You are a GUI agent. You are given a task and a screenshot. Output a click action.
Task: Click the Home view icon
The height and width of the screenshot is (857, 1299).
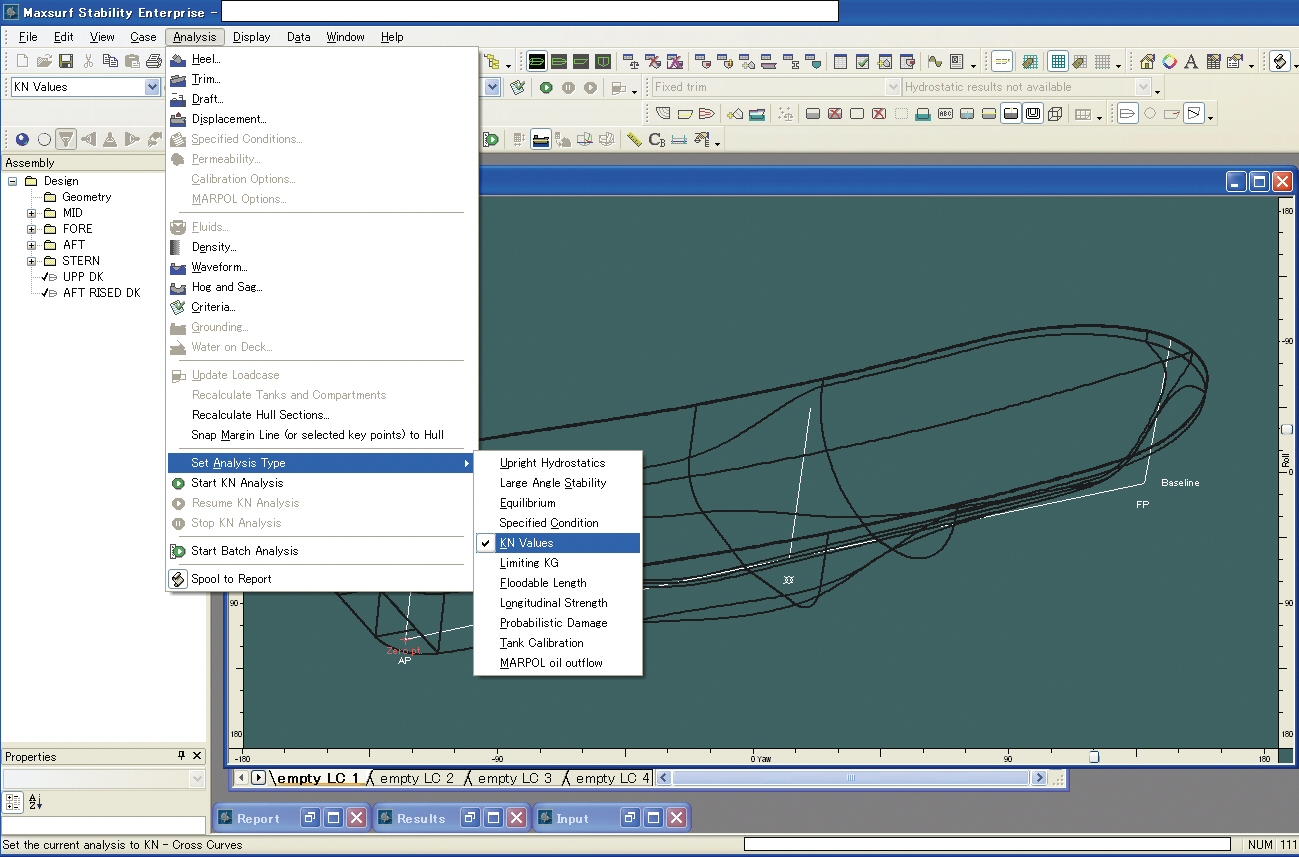point(1147,62)
